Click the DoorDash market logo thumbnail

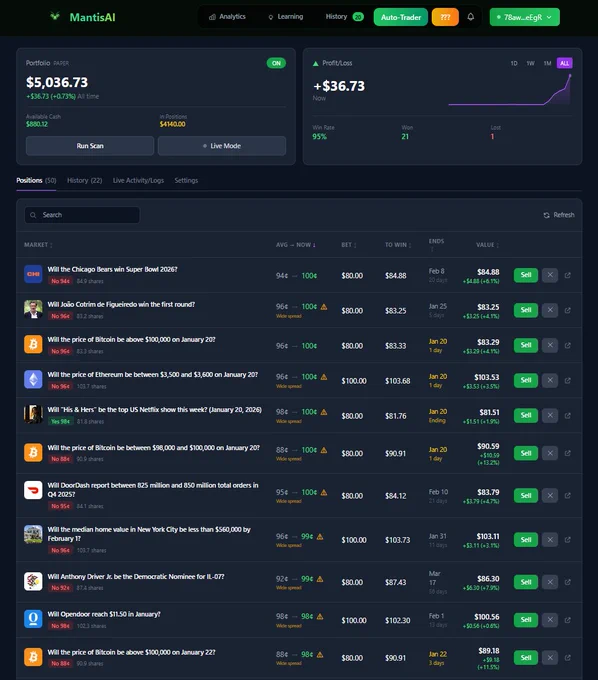[x=33, y=490]
